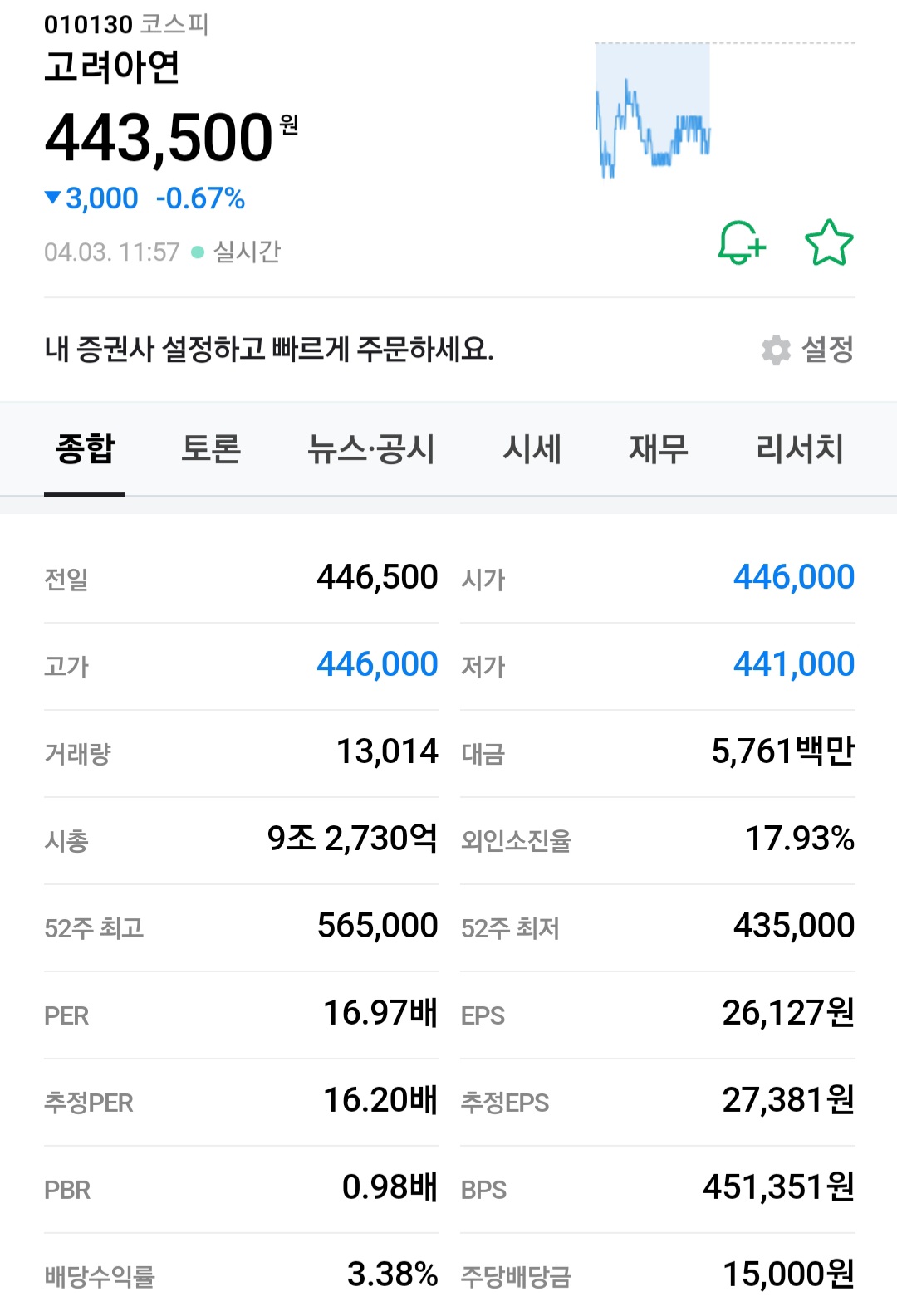Viewport: 897px width, 1316px height.
Task: Add 고려아연 to favorites with star icon
Action: pos(829,242)
